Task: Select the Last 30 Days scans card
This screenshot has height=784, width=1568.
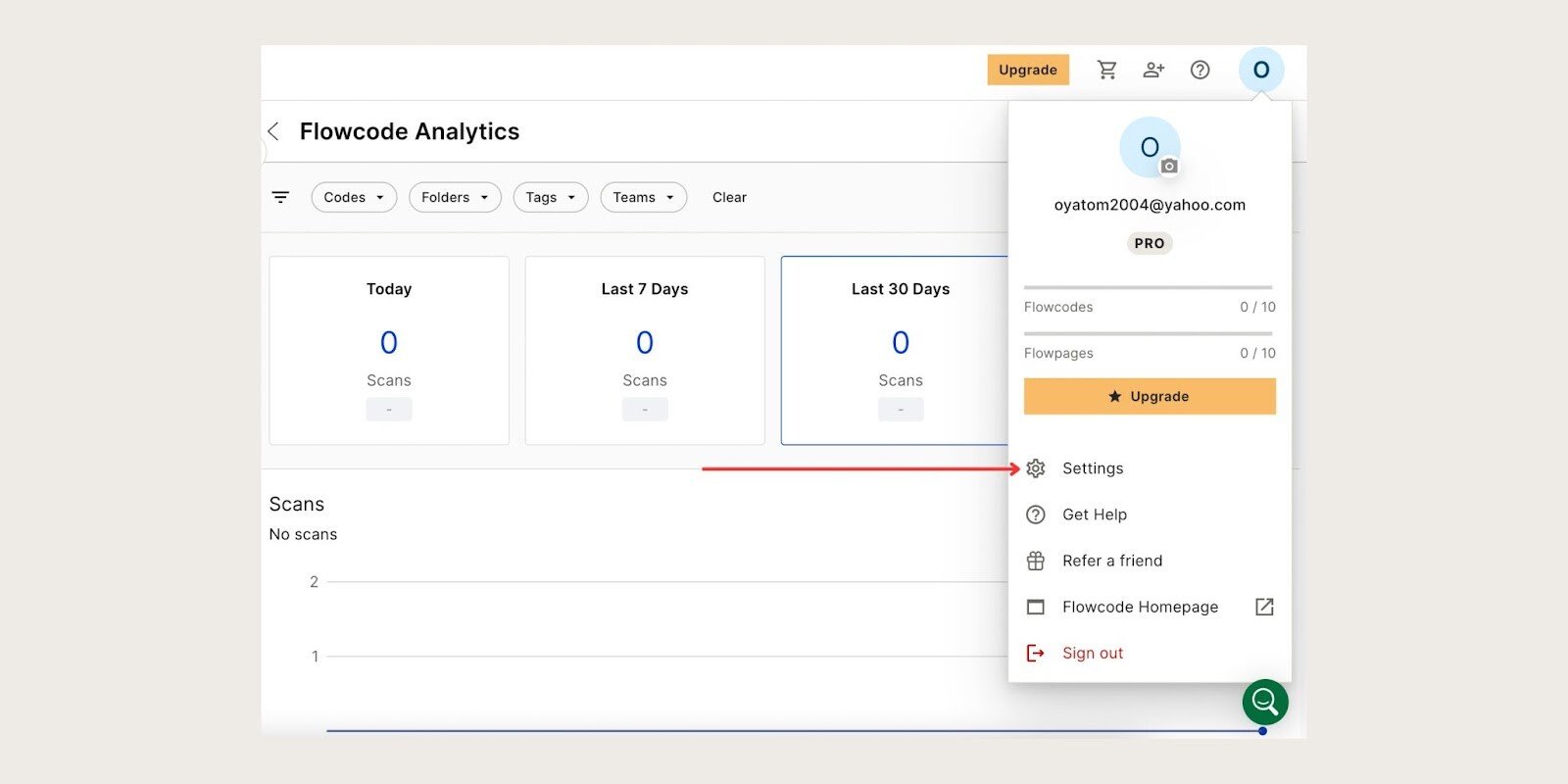Action: (x=895, y=351)
